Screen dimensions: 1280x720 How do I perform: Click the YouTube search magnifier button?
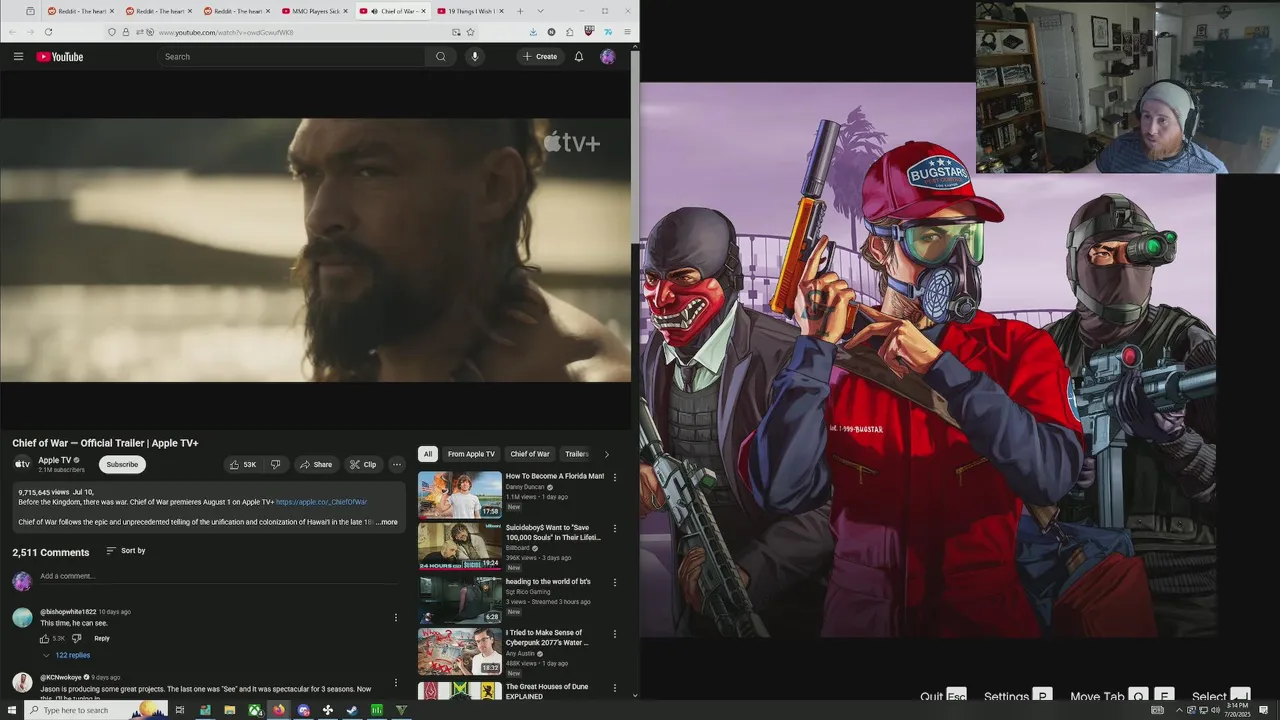(440, 57)
